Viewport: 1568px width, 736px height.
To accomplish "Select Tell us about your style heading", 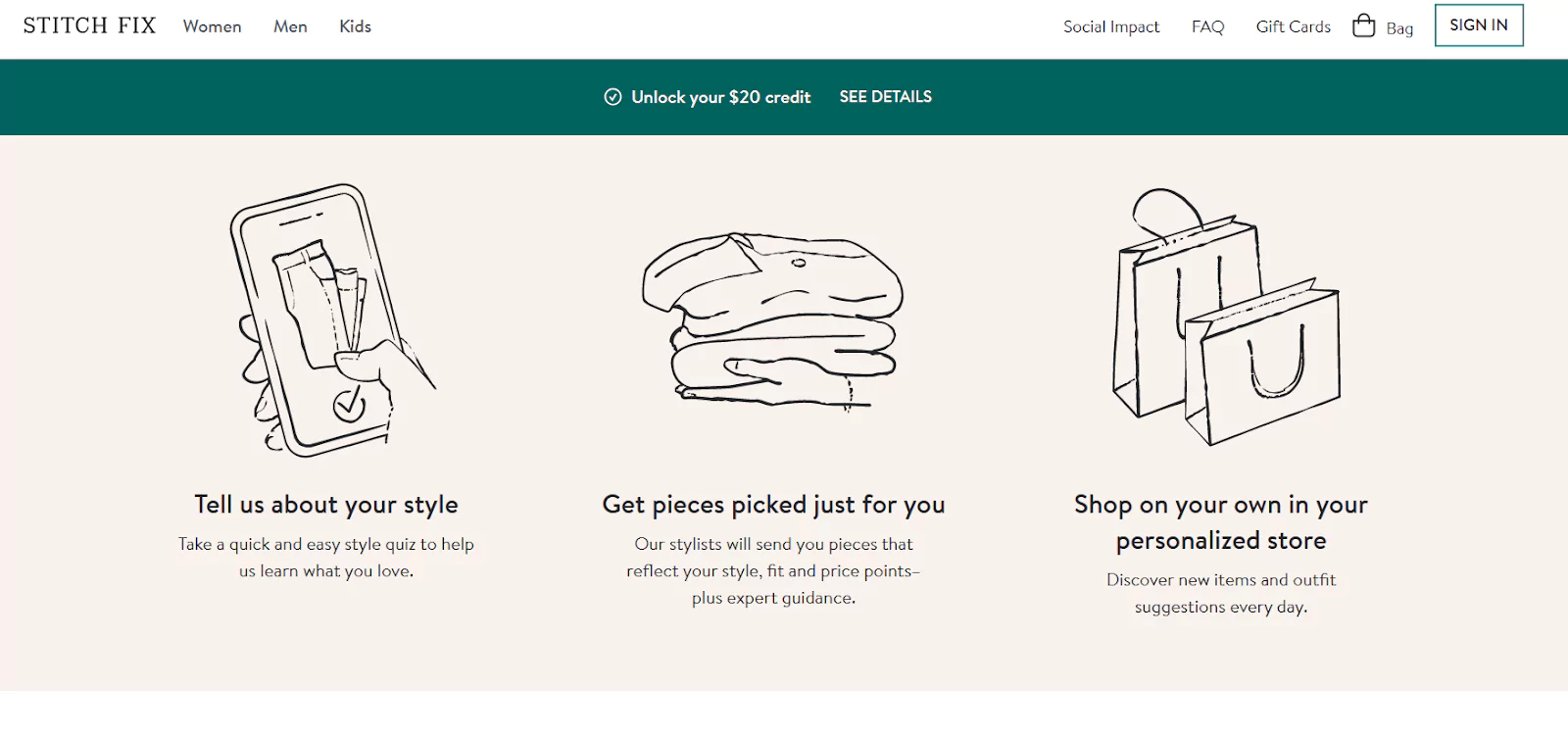I will (x=326, y=505).
